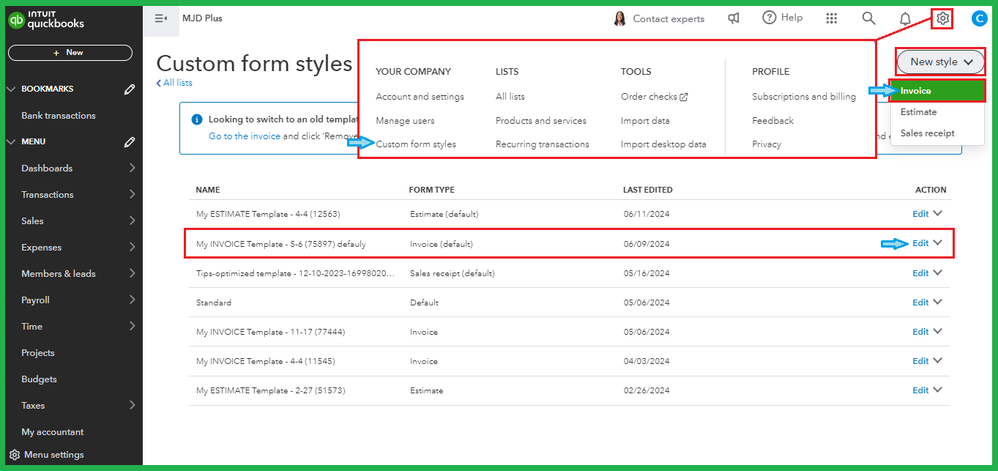Edit the Tips-optimized template
Image resolution: width=998 pixels, height=471 pixels.
click(x=920, y=273)
